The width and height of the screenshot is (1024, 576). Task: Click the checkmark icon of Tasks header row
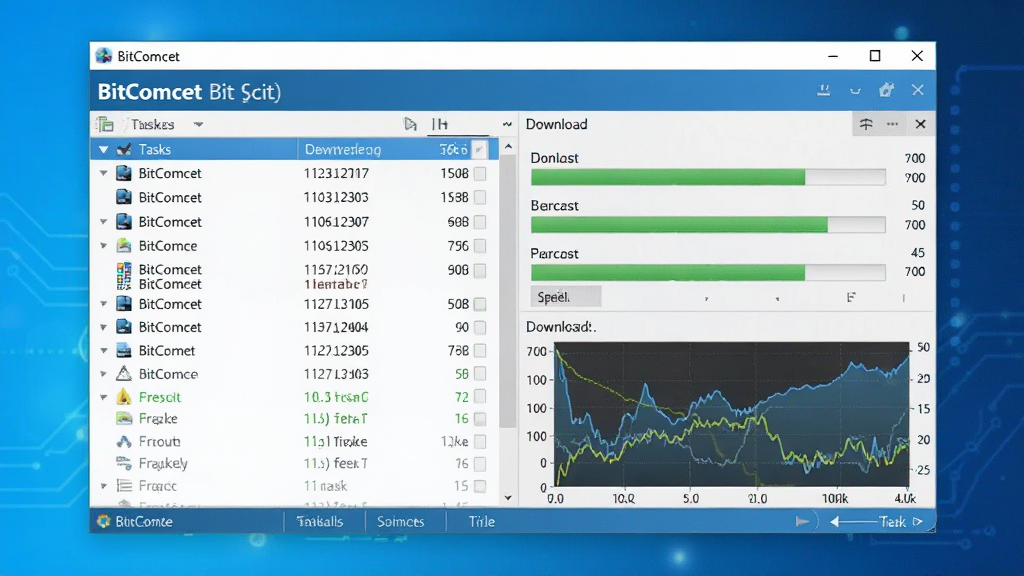click(124, 150)
